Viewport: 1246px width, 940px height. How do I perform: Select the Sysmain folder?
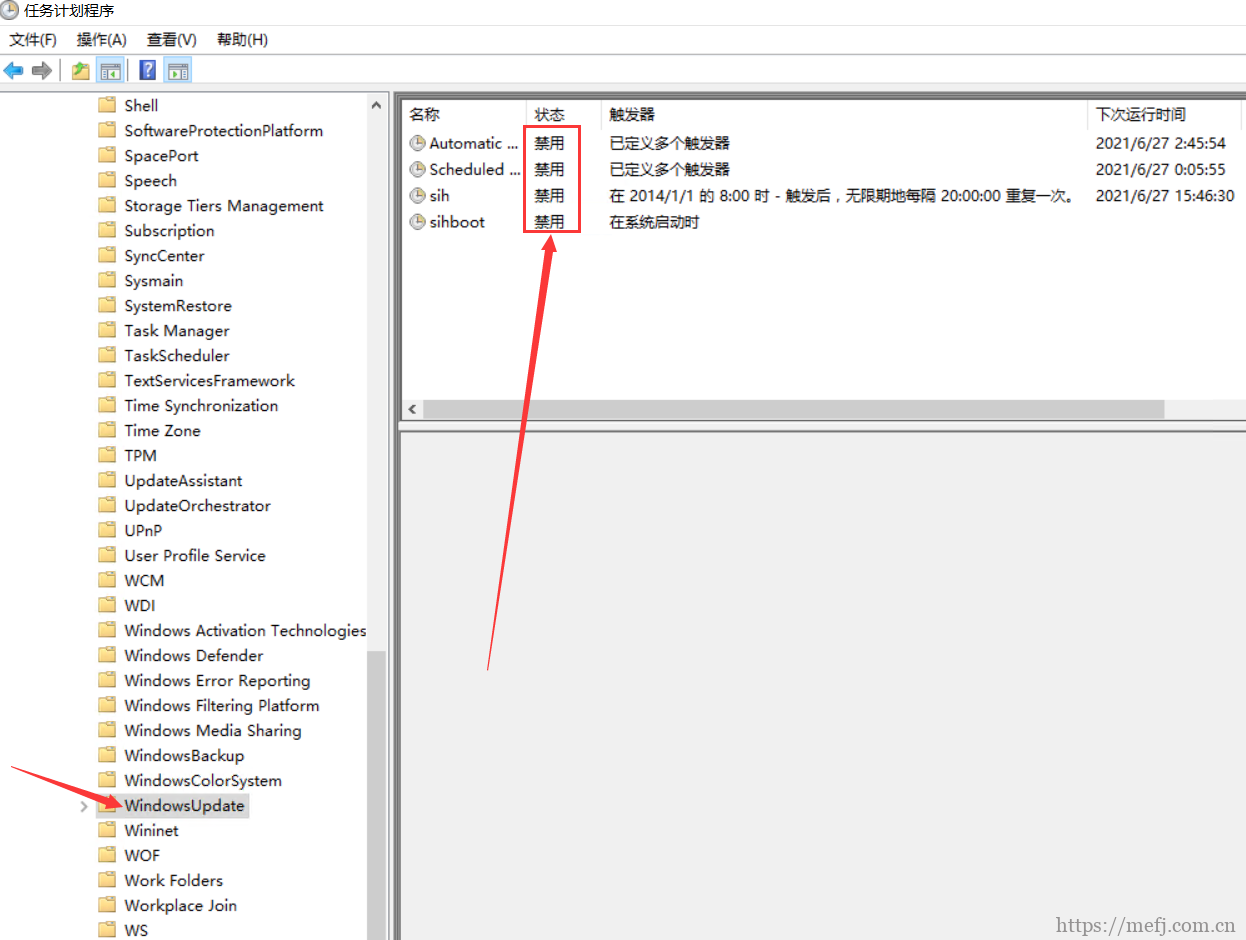[x=154, y=280]
